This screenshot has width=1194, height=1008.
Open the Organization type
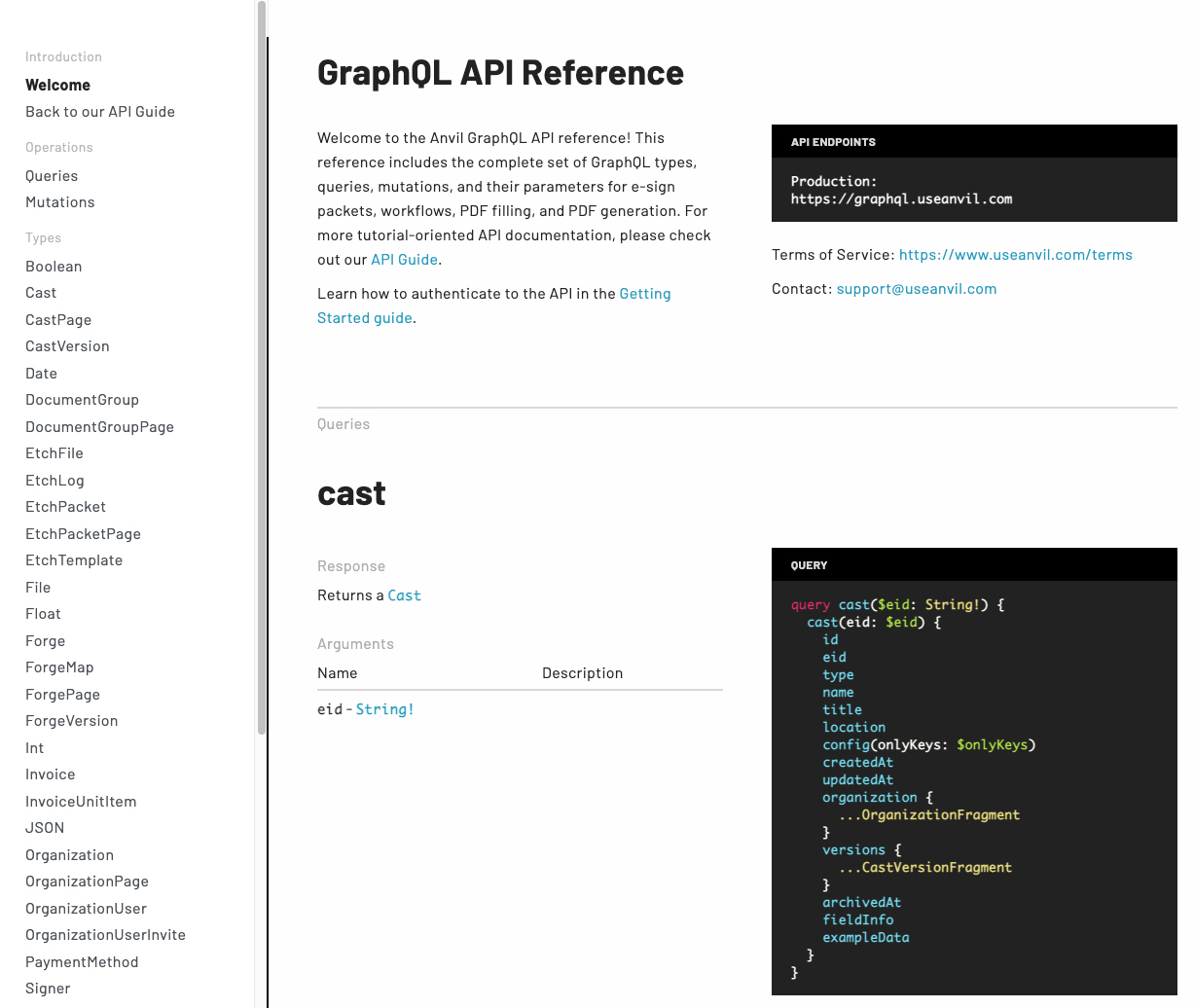69,855
